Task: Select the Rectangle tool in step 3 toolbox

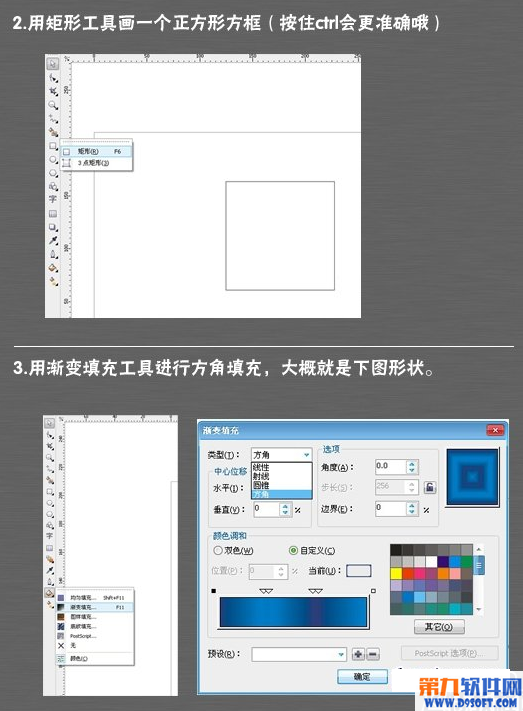Action: point(49,492)
